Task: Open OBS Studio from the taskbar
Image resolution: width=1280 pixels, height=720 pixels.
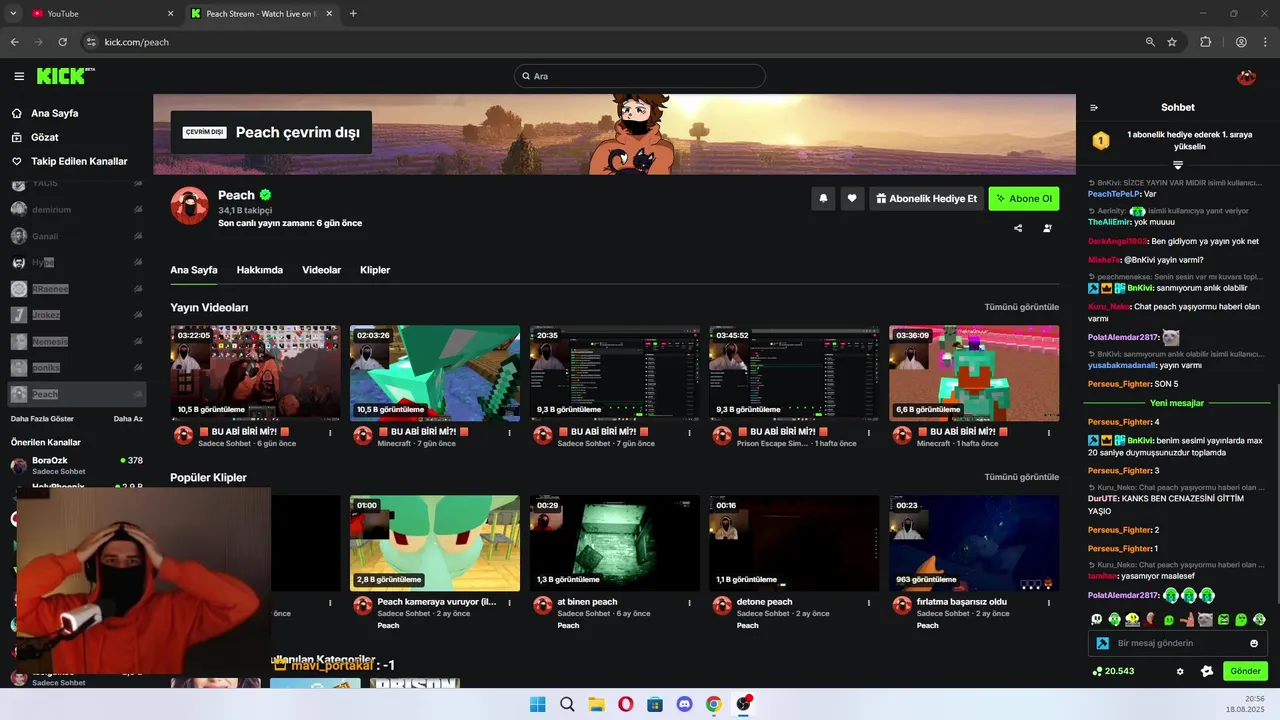Action: click(x=743, y=704)
